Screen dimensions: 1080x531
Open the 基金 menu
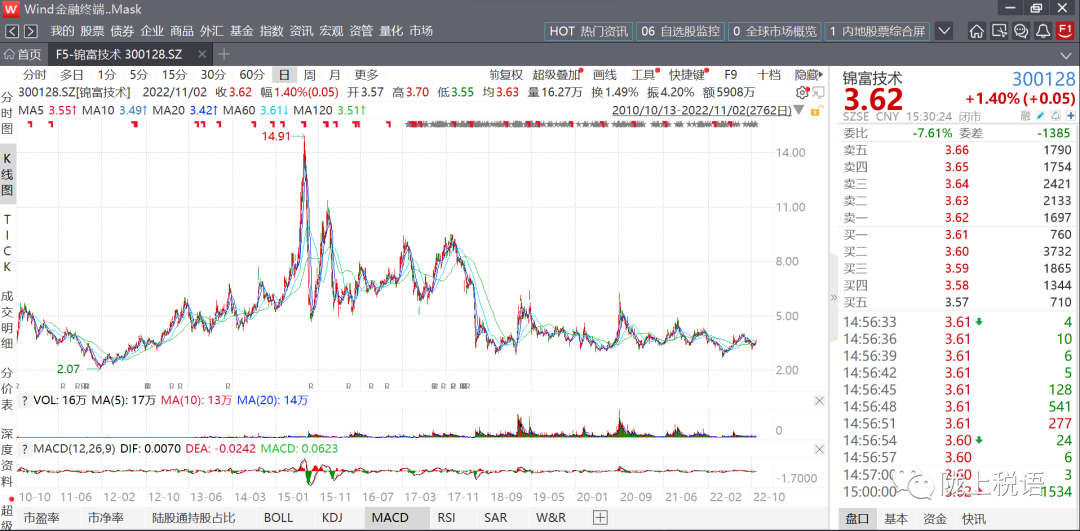pyautogui.click(x=241, y=31)
